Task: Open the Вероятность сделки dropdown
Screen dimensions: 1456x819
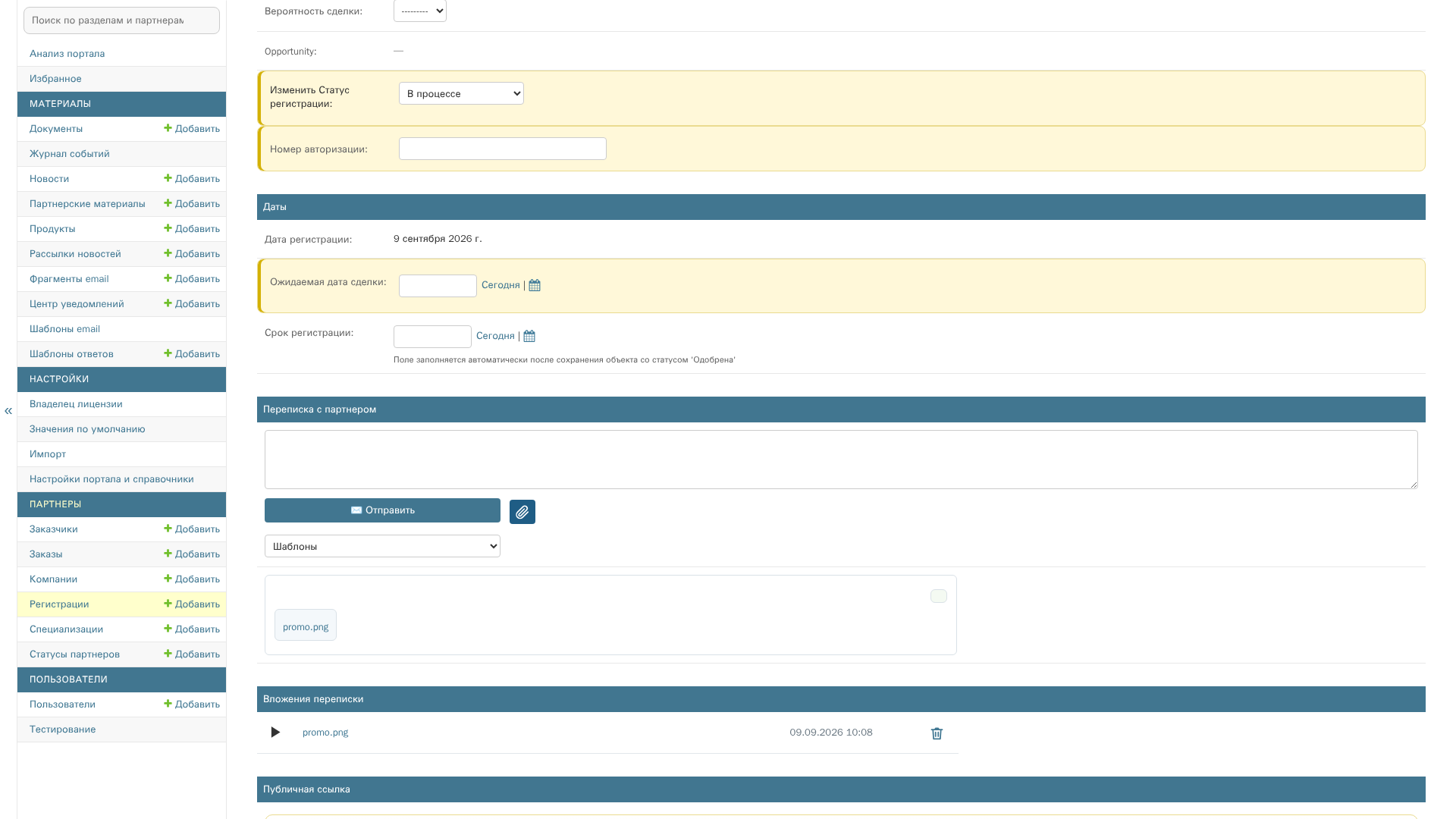Action: tap(420, 11)
